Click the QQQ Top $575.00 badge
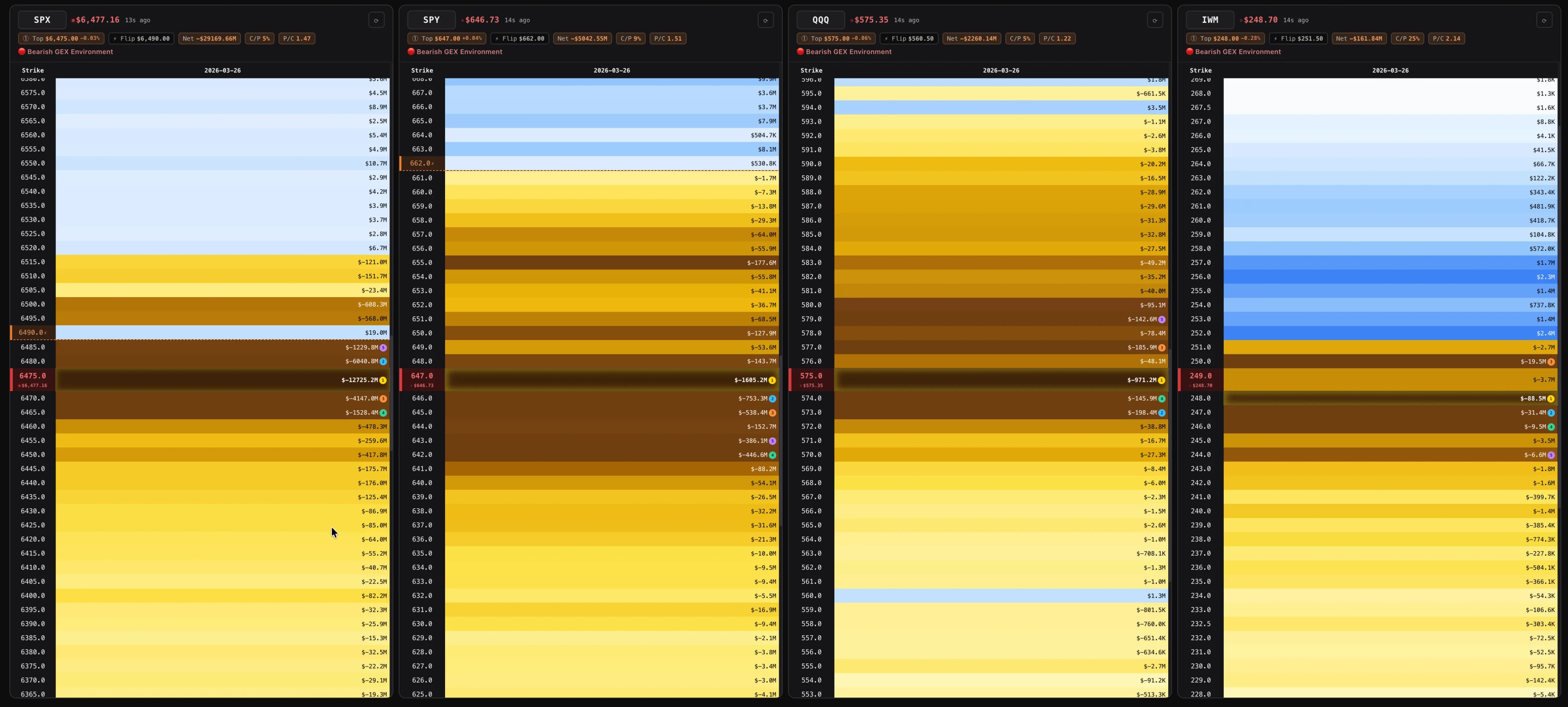The height and width of the screenshot is (707, 1568). pyautogui.click(x=836, y=38)
